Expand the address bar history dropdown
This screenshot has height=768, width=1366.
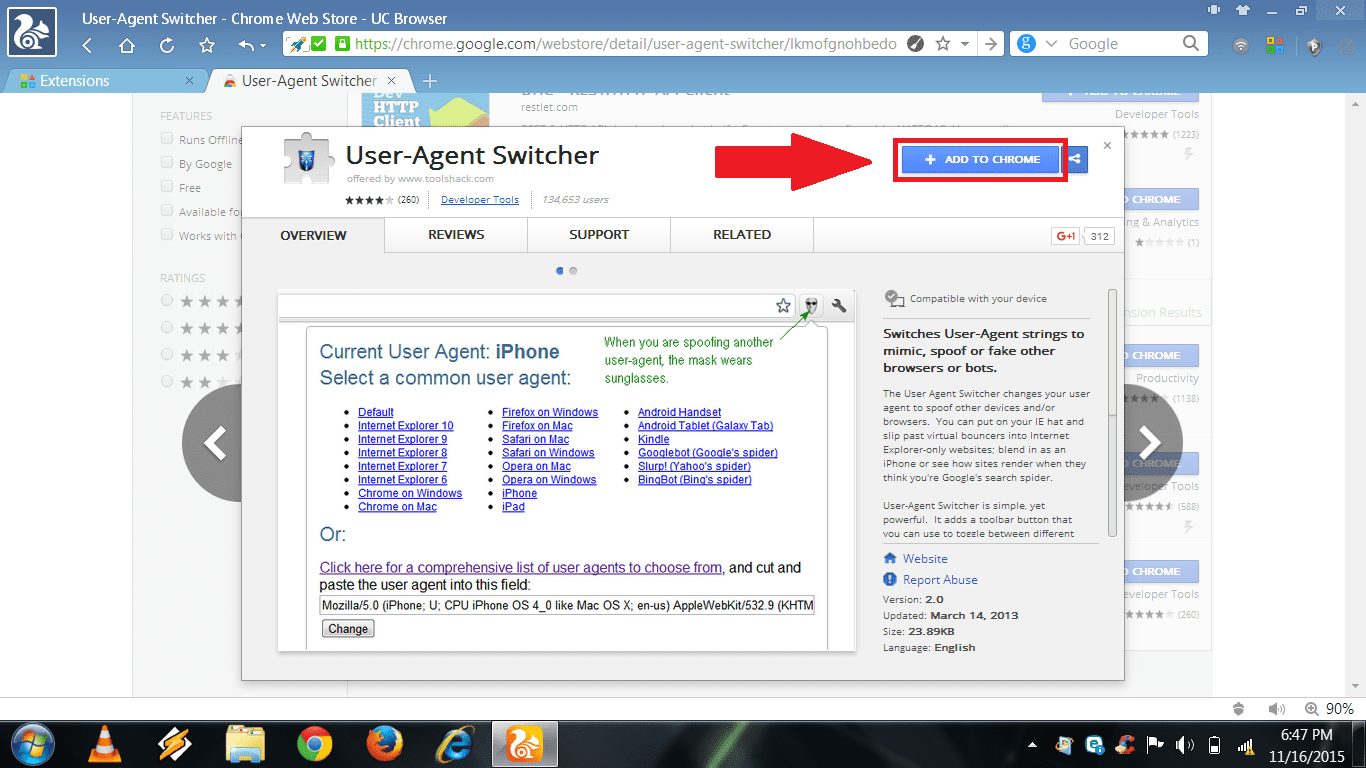click(x=964, y=45)
